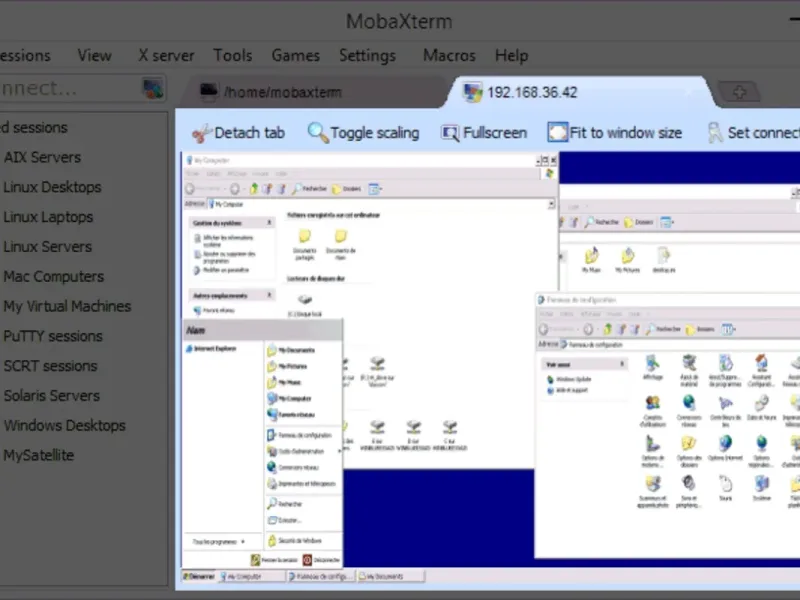Select the Windows Desktops folder
This screenshot has height=600, width=800.
click(x=64, y=426)
